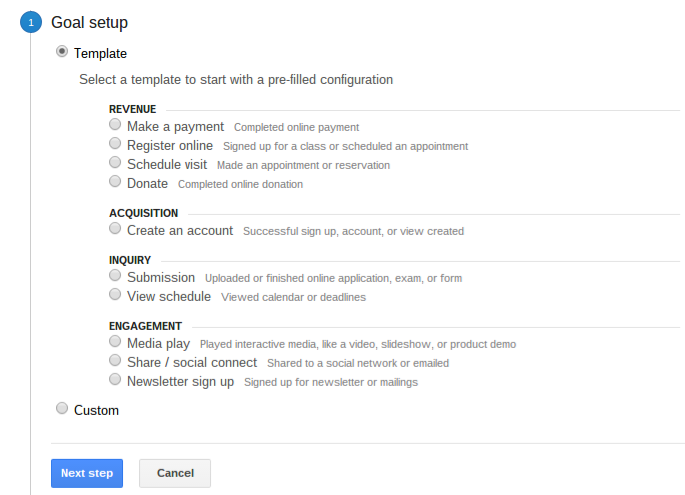Choose Newsletter sign up radio option

point(115,379)
